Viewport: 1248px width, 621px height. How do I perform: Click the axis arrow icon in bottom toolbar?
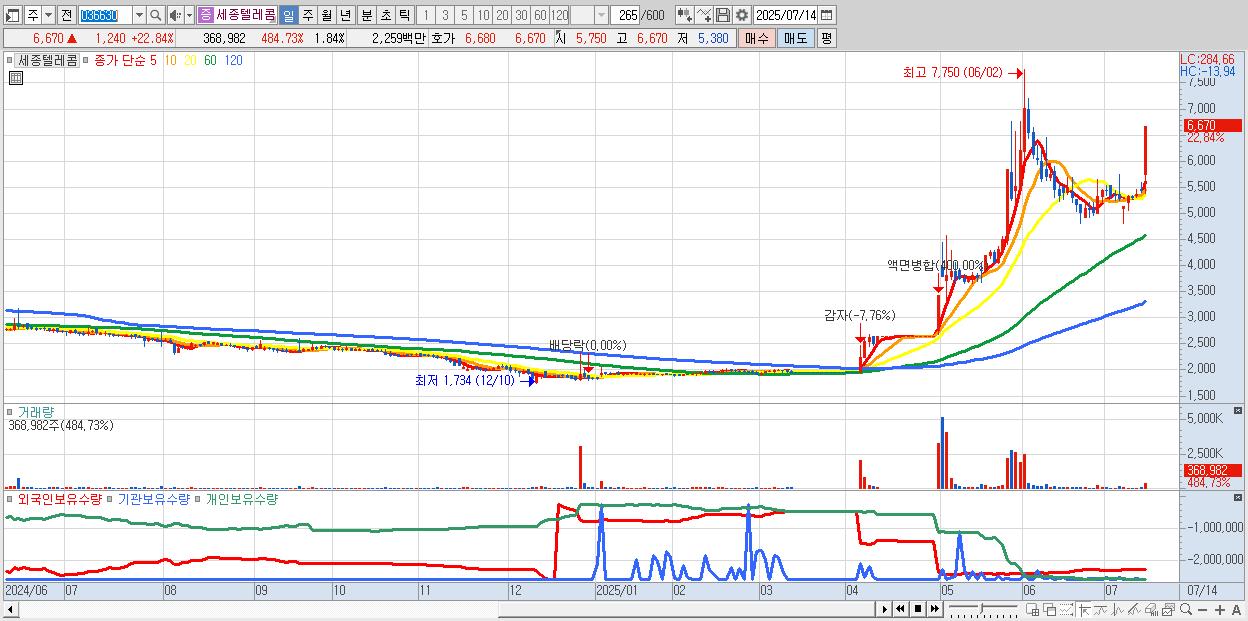pos(1084,609)
